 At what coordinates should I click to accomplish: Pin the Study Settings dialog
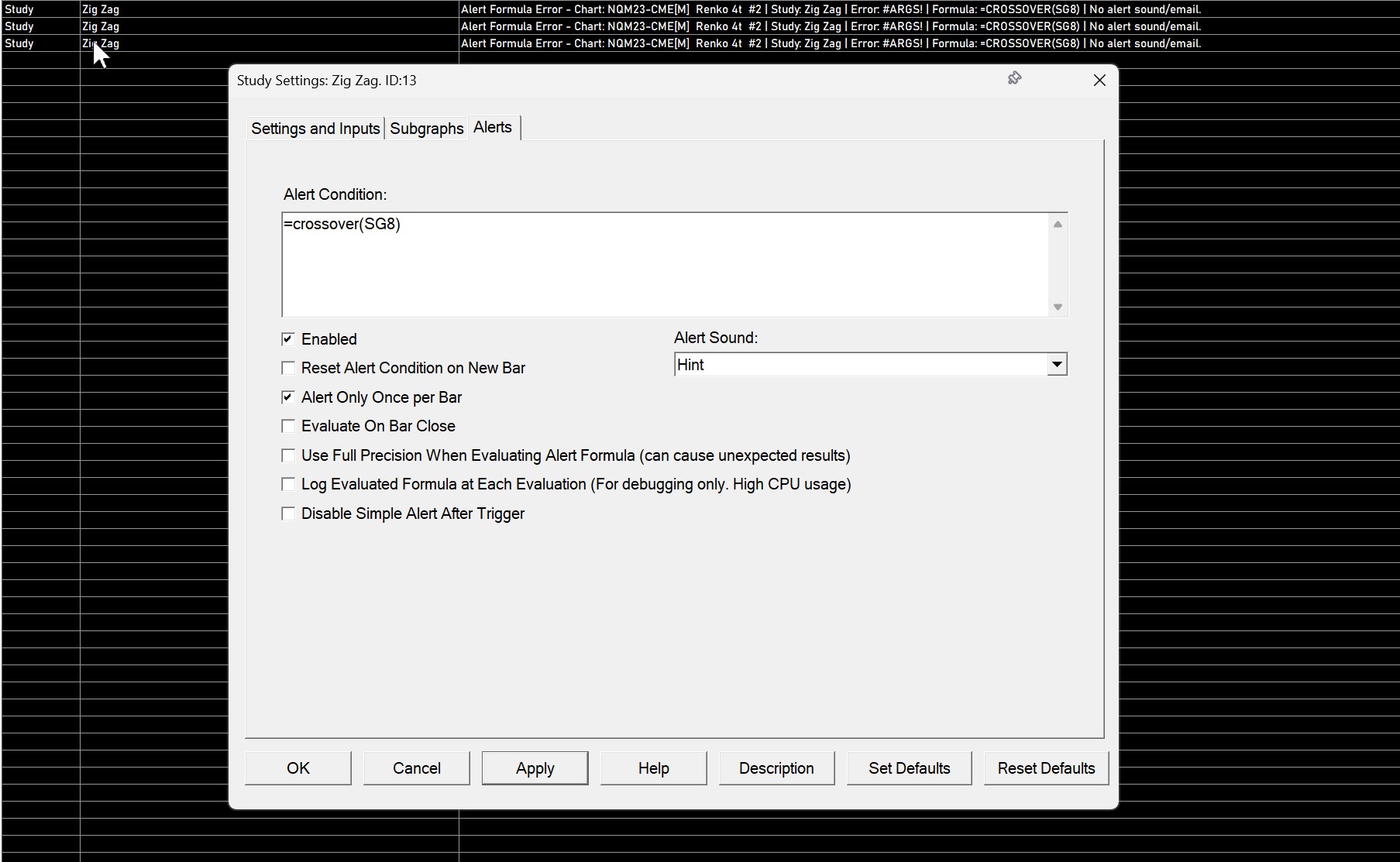click(x=1014, y=78)
